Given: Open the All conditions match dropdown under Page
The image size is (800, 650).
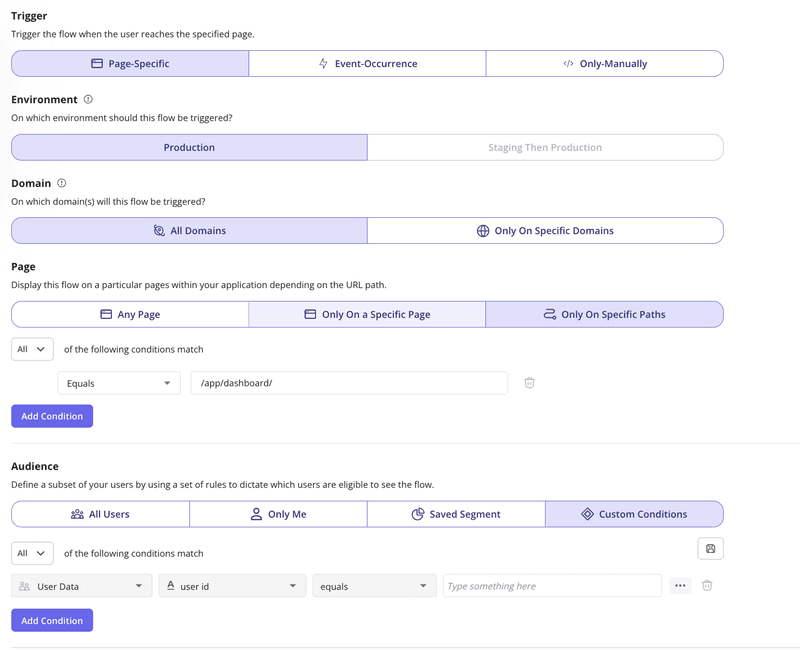Looking at the screenshot, I should pyautogui.click(x=31, y=348).
